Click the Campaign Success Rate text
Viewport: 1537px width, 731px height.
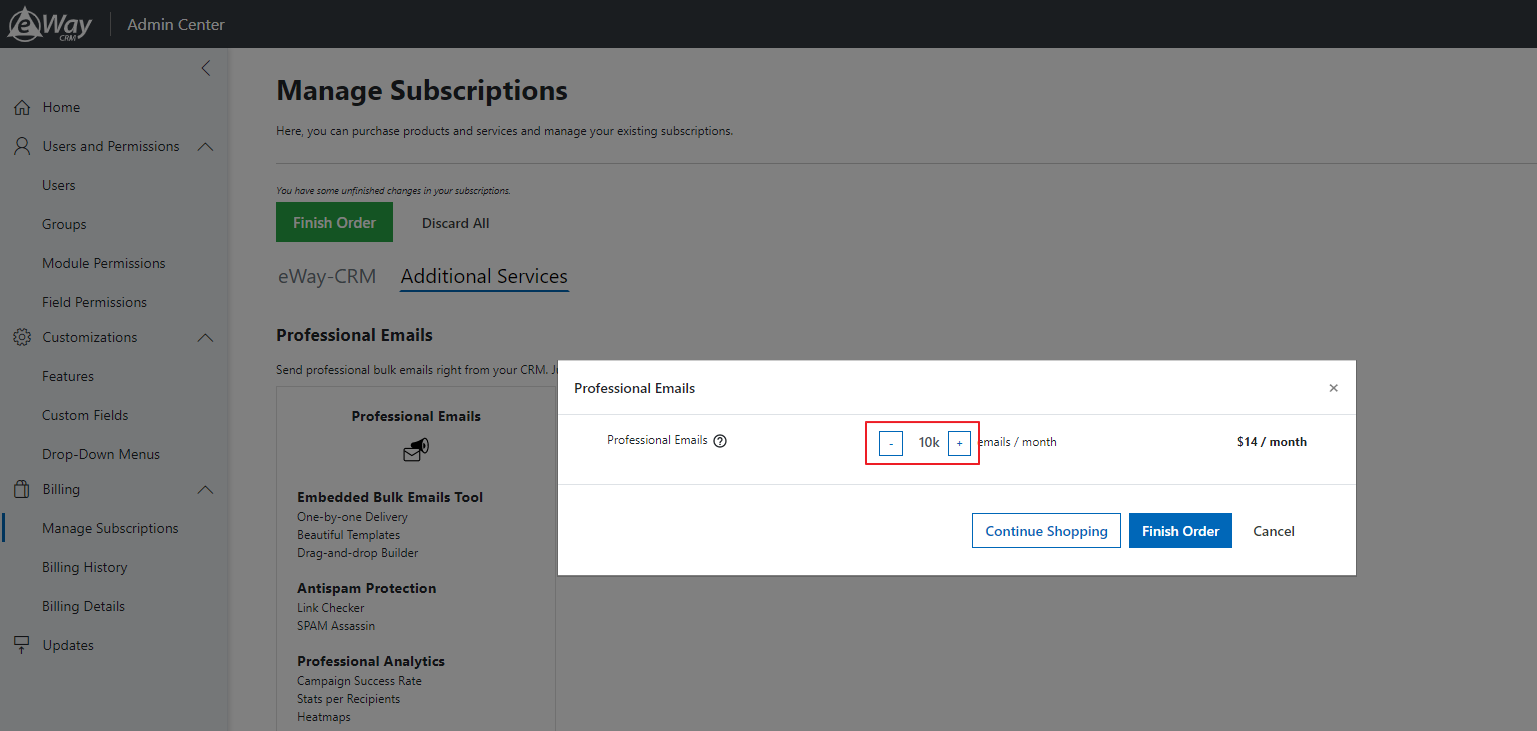pos(359,681)
